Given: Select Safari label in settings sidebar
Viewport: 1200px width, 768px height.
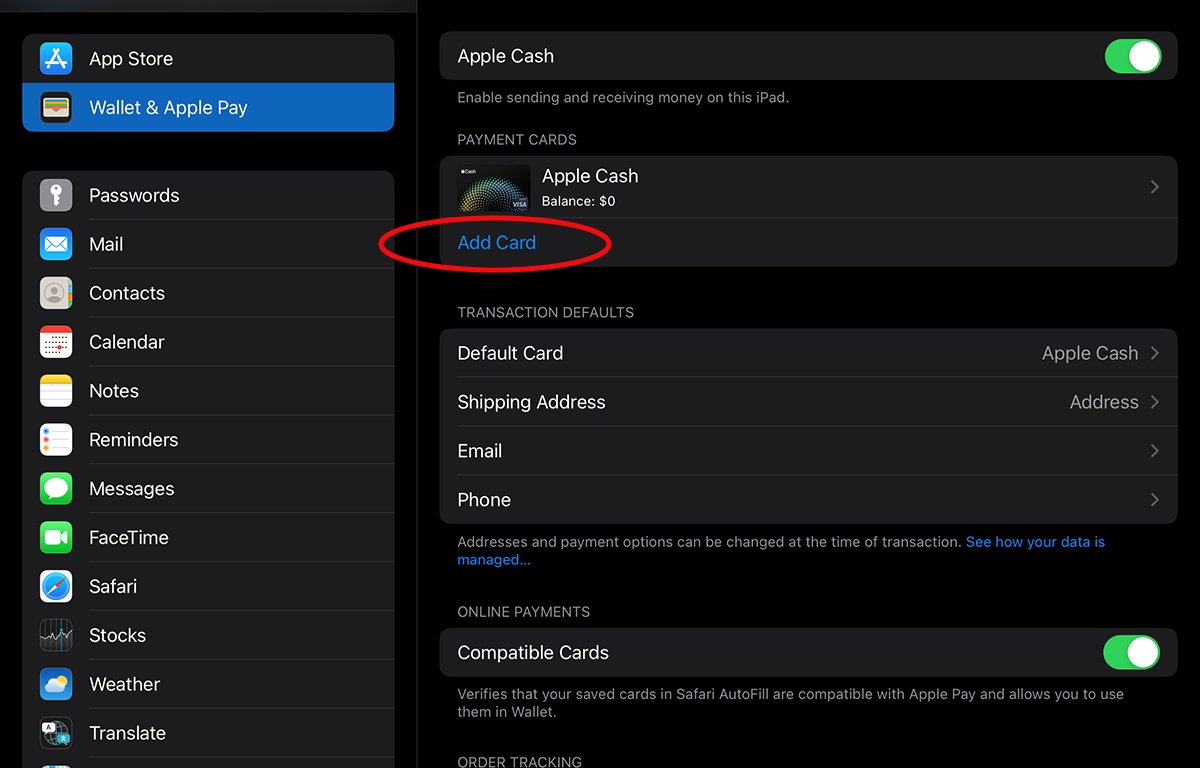Looking at the screenshot, I should pos(113,587).
